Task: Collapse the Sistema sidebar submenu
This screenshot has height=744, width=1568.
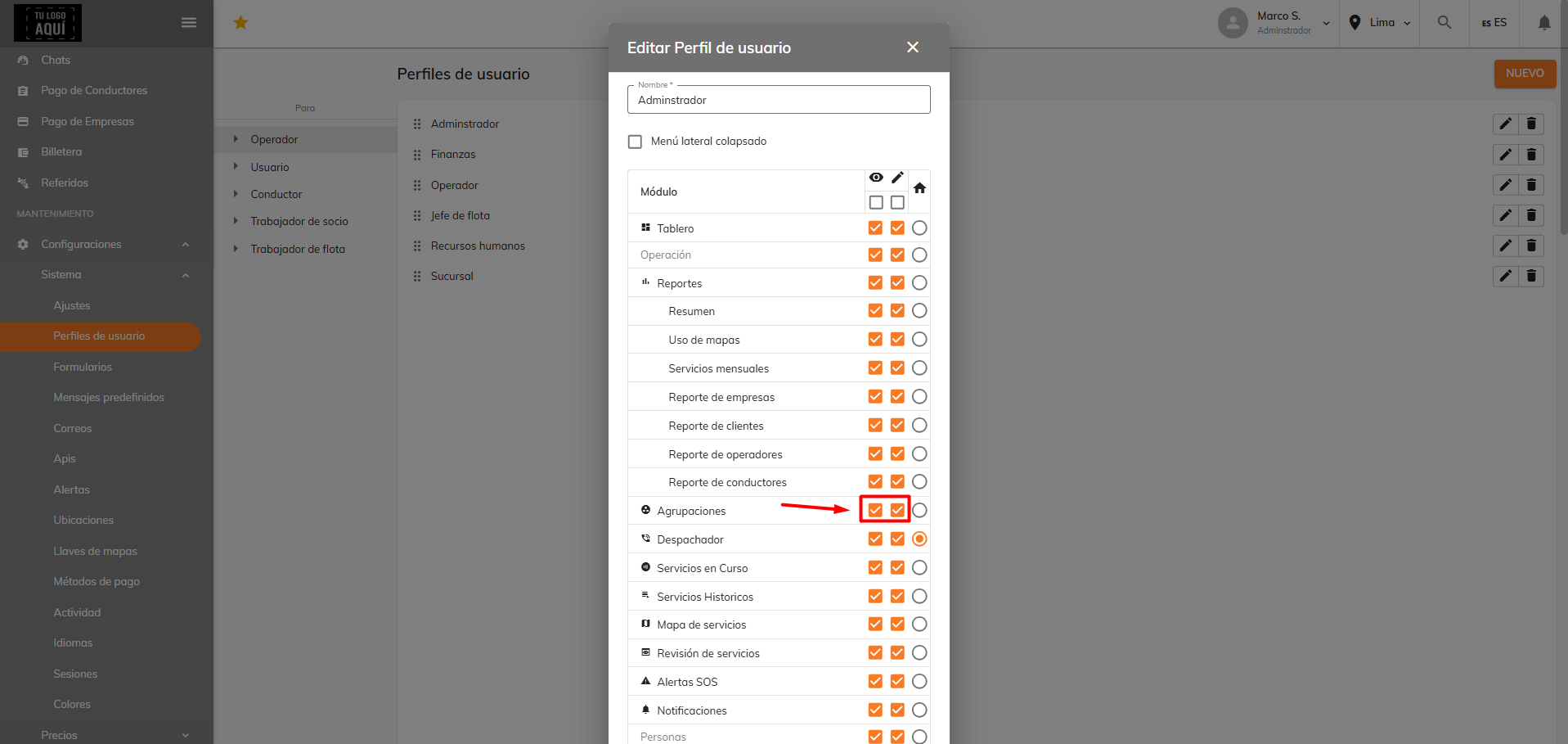Action: click(x=186, y=275)
